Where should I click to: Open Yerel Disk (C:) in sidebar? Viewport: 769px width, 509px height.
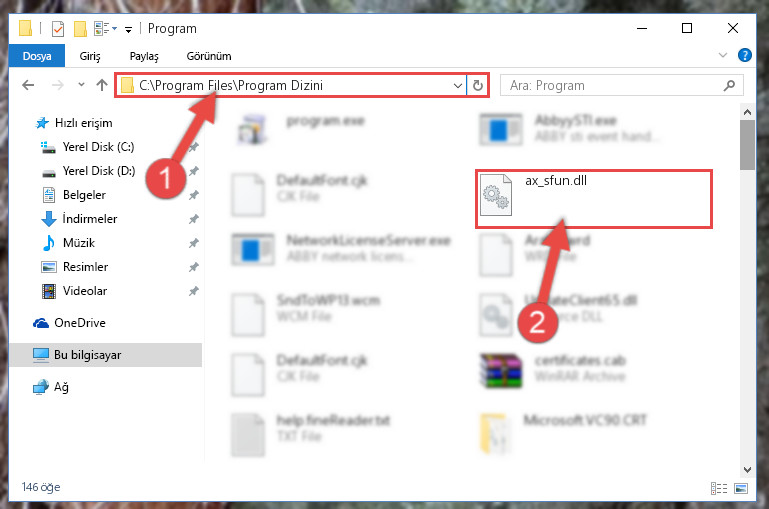coord(98,147)
